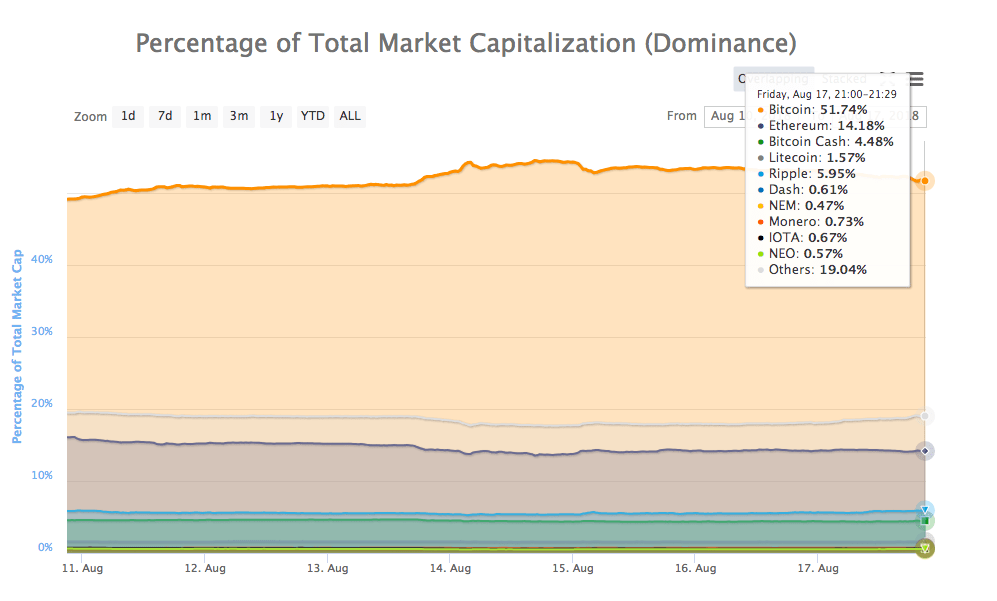Select YTD zoom range
Viewport: 997px width, 601px height.
(313, 116)
